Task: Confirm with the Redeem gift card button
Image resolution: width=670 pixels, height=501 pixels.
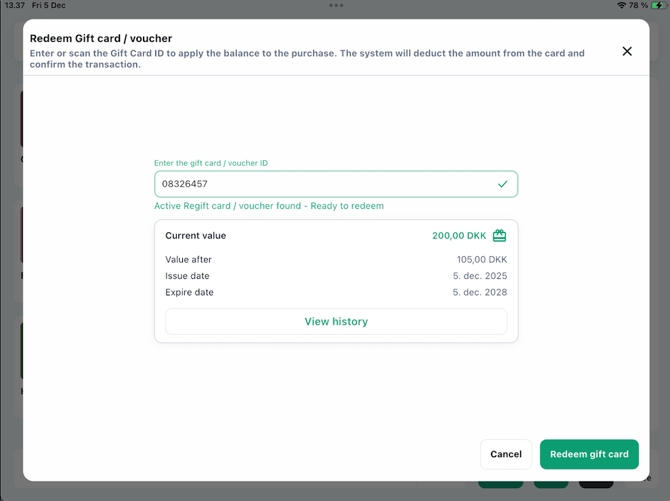Action: tap(589, 454)
